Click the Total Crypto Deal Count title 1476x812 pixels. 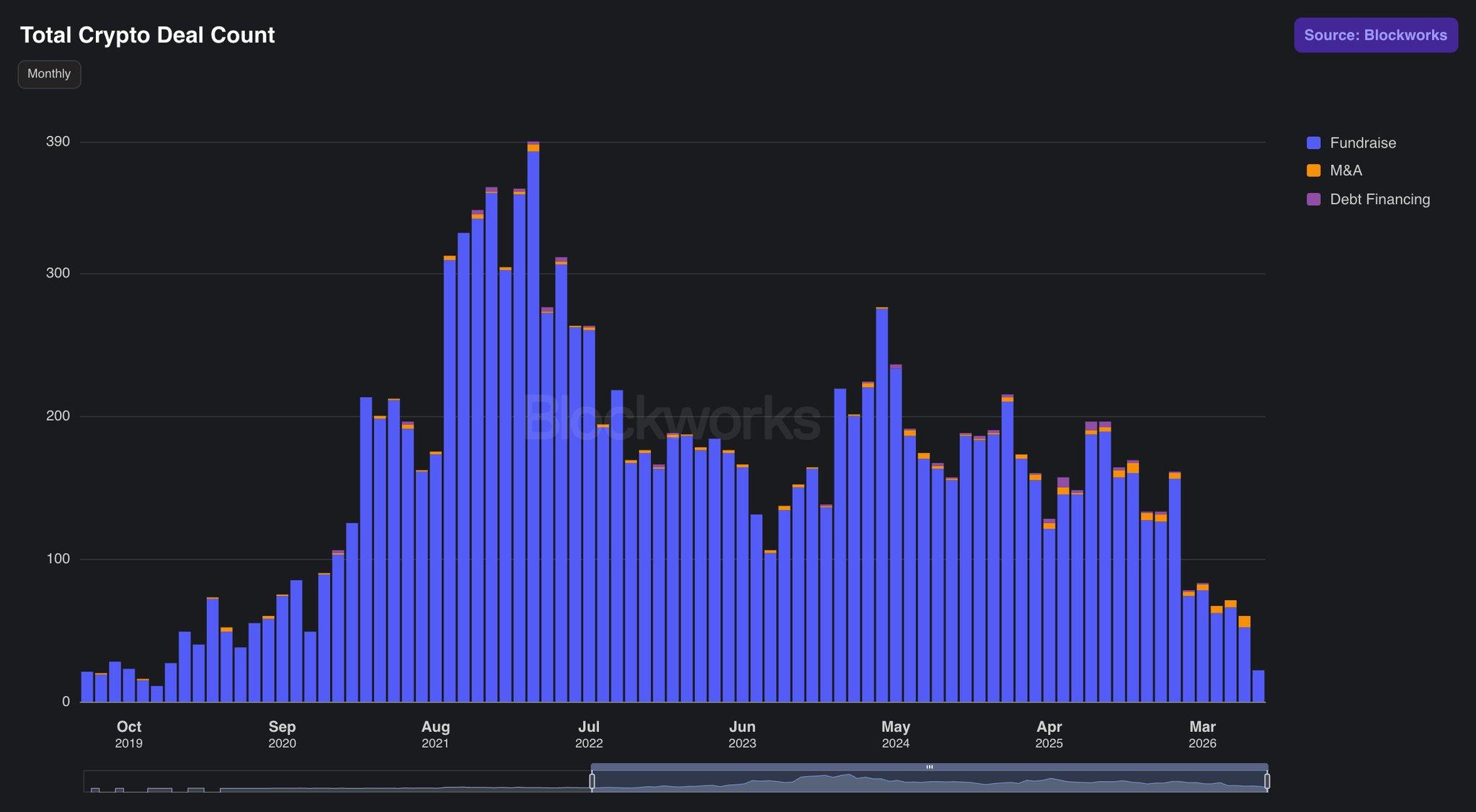(x=148, y=35)
